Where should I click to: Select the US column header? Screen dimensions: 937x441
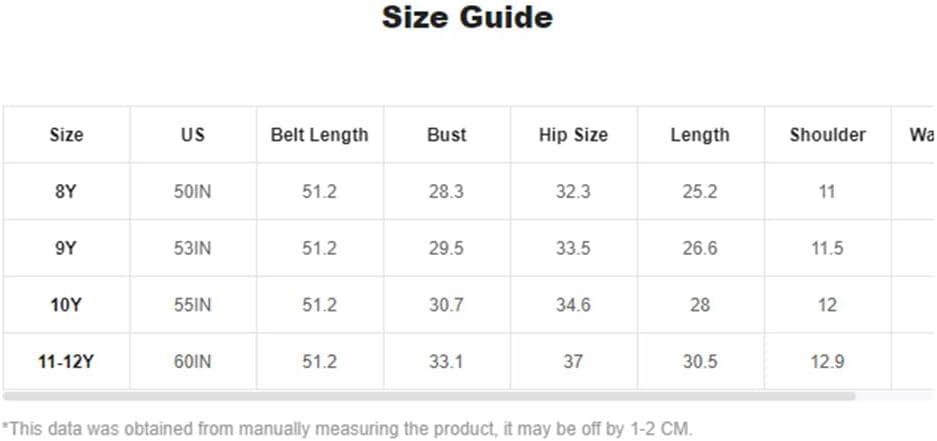point(193,134)
